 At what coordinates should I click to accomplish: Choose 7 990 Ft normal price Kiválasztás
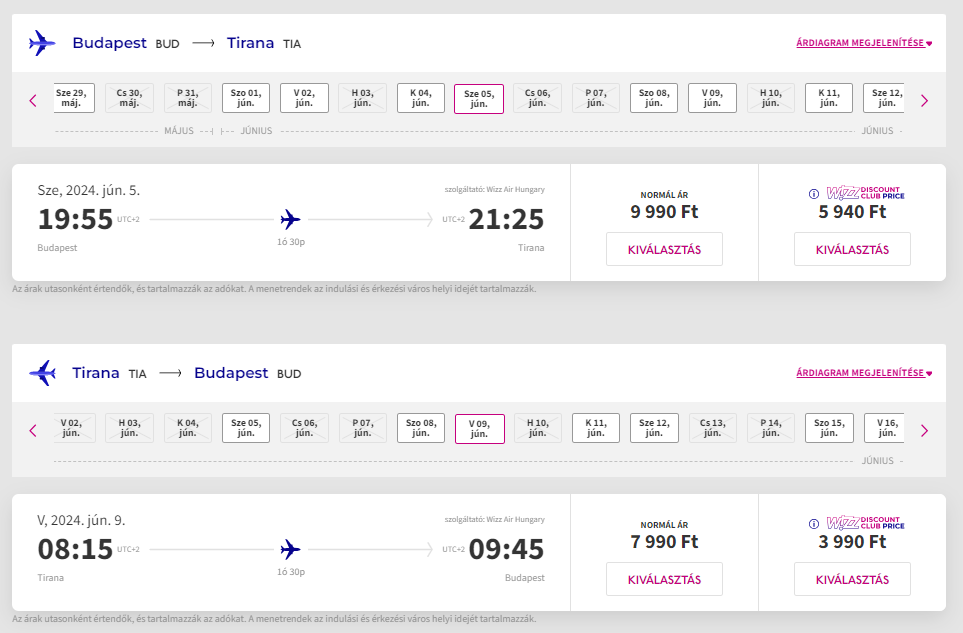tap(664, 579)
